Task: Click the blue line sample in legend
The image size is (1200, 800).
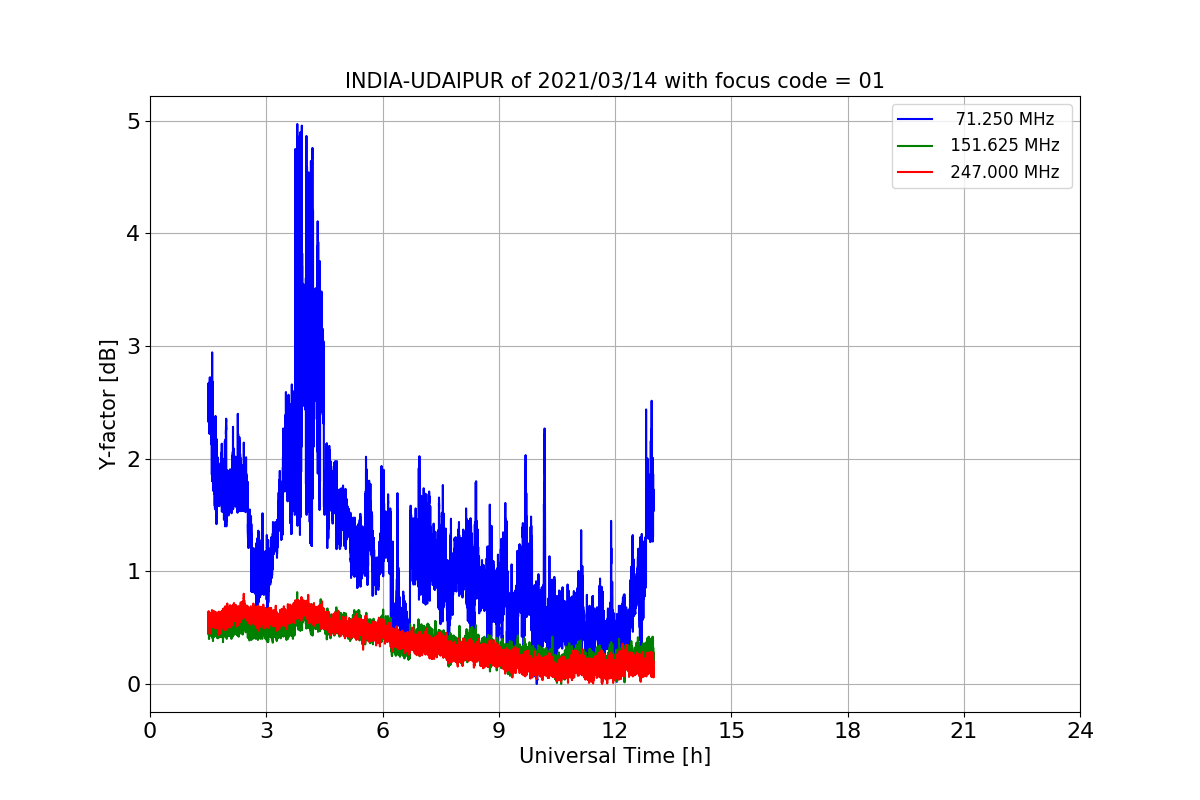Action: 915,119
